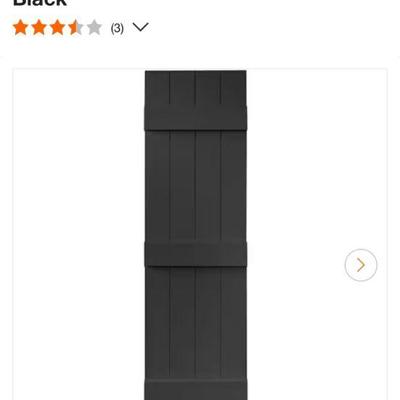Expand the ratings breakdown chevron
Screen dimensions: 400x400
140,27
